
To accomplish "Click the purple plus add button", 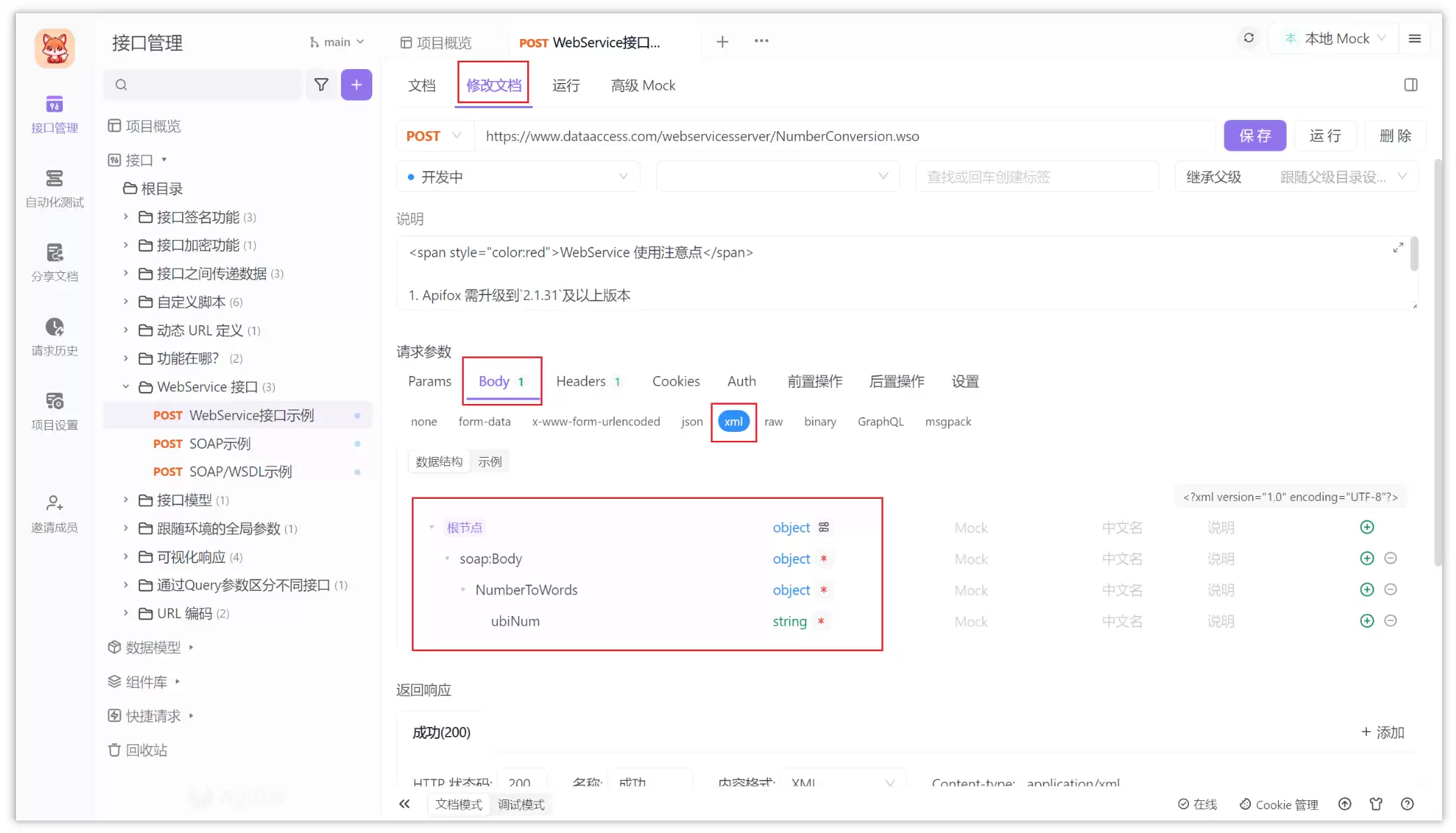I will click(356, 84).
